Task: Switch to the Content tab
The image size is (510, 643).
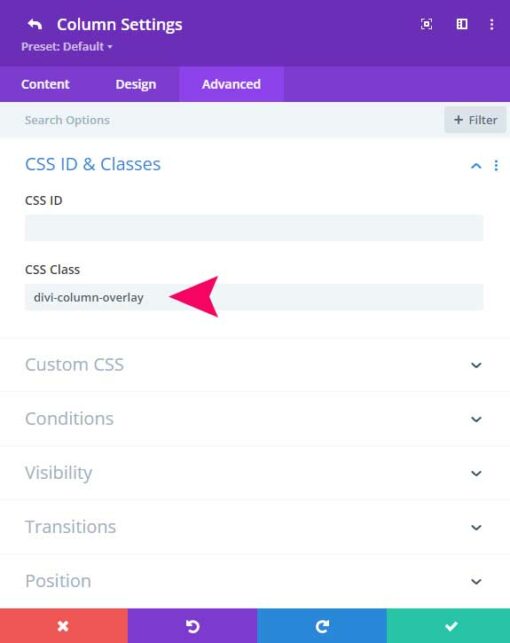Action: click(x=45, y=84)
